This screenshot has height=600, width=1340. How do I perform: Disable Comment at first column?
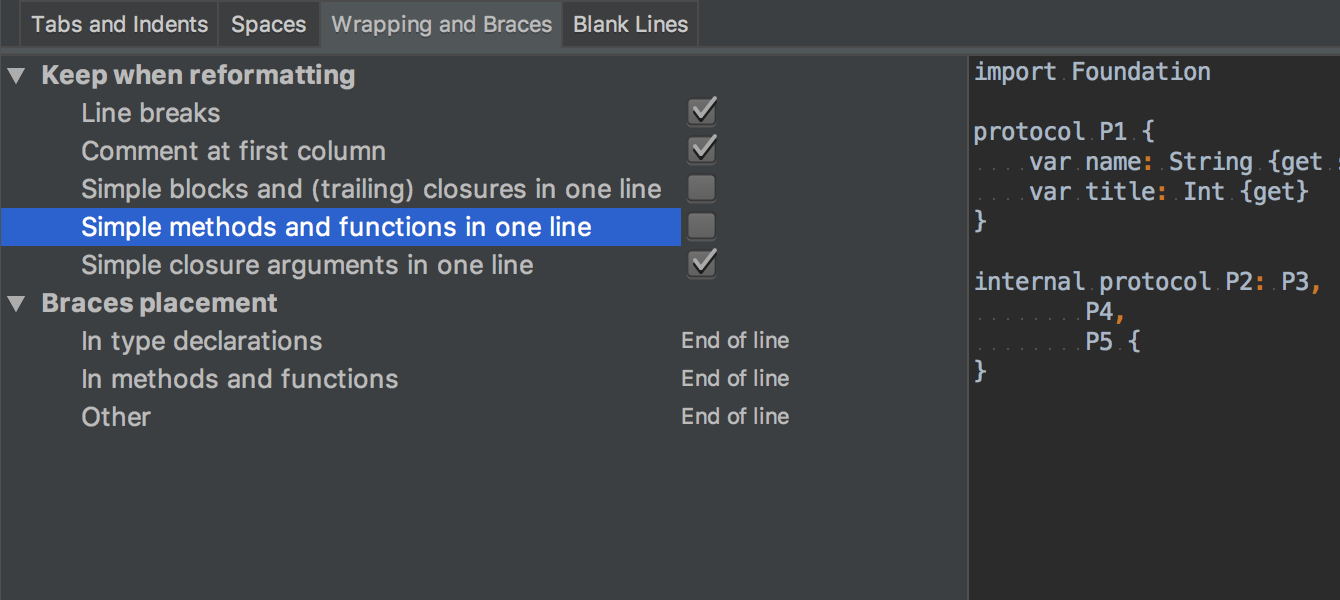click(701, 148)
